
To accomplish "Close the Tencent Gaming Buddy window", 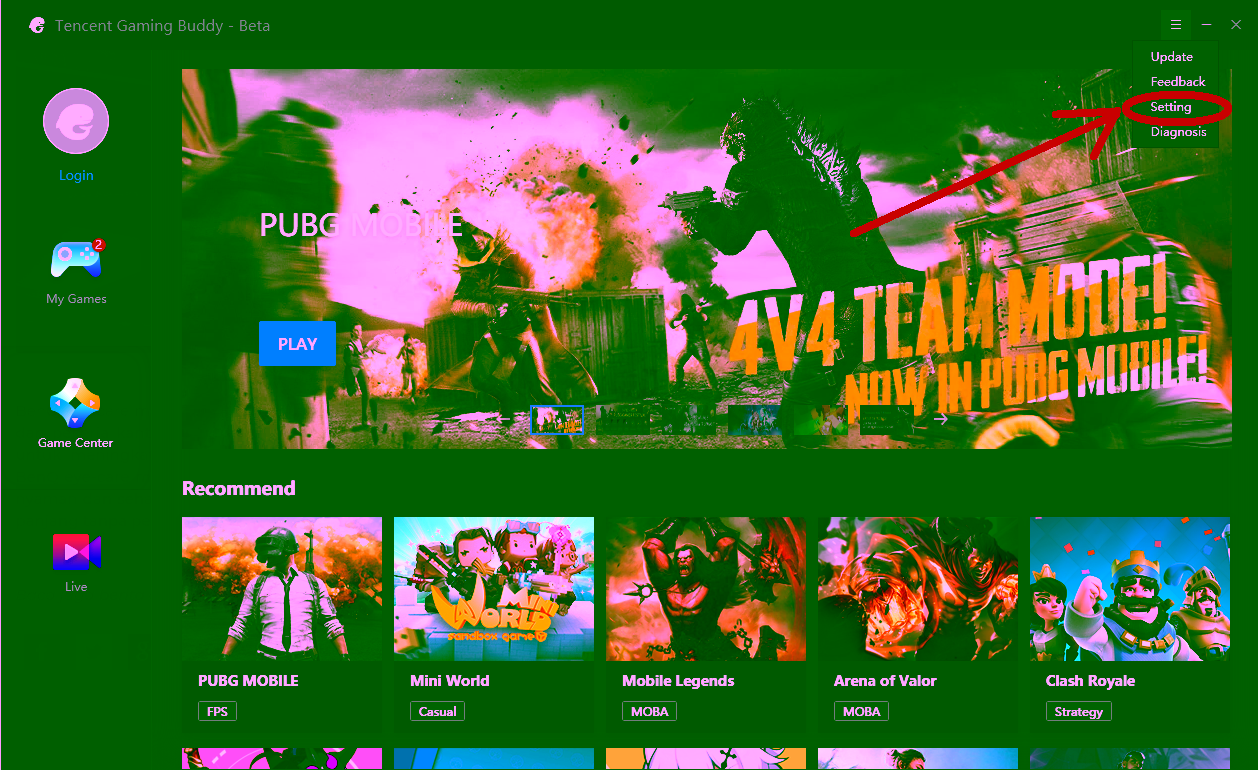I will [1236, 25].
